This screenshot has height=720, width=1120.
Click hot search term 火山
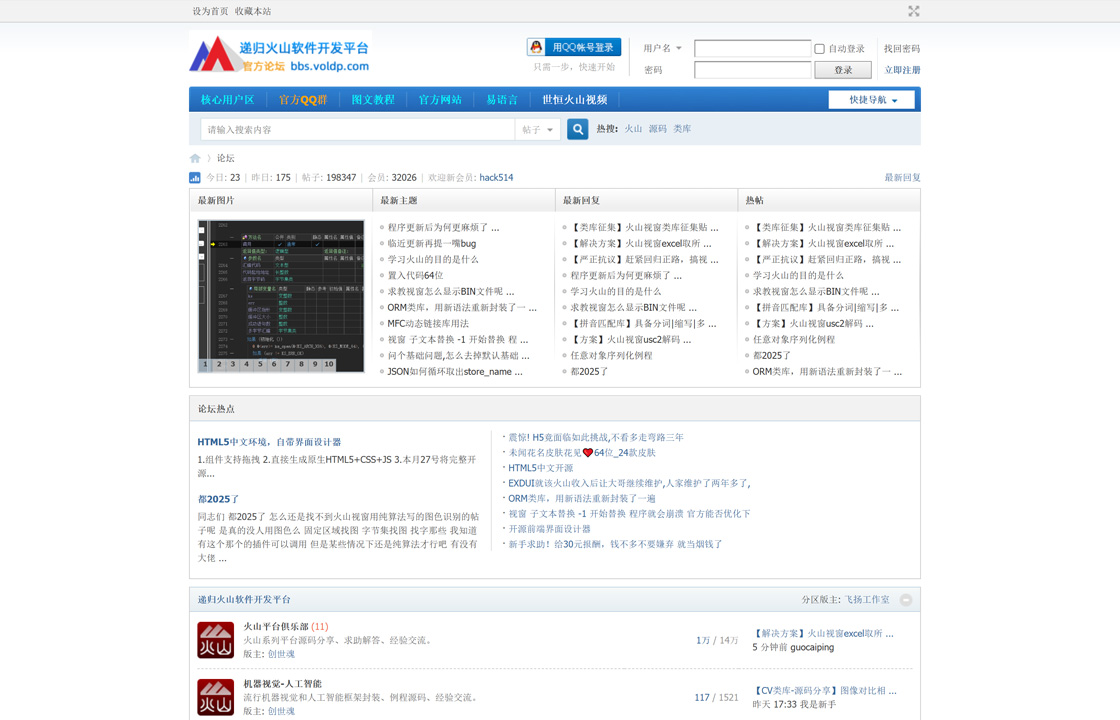click(x=633, y=129)
